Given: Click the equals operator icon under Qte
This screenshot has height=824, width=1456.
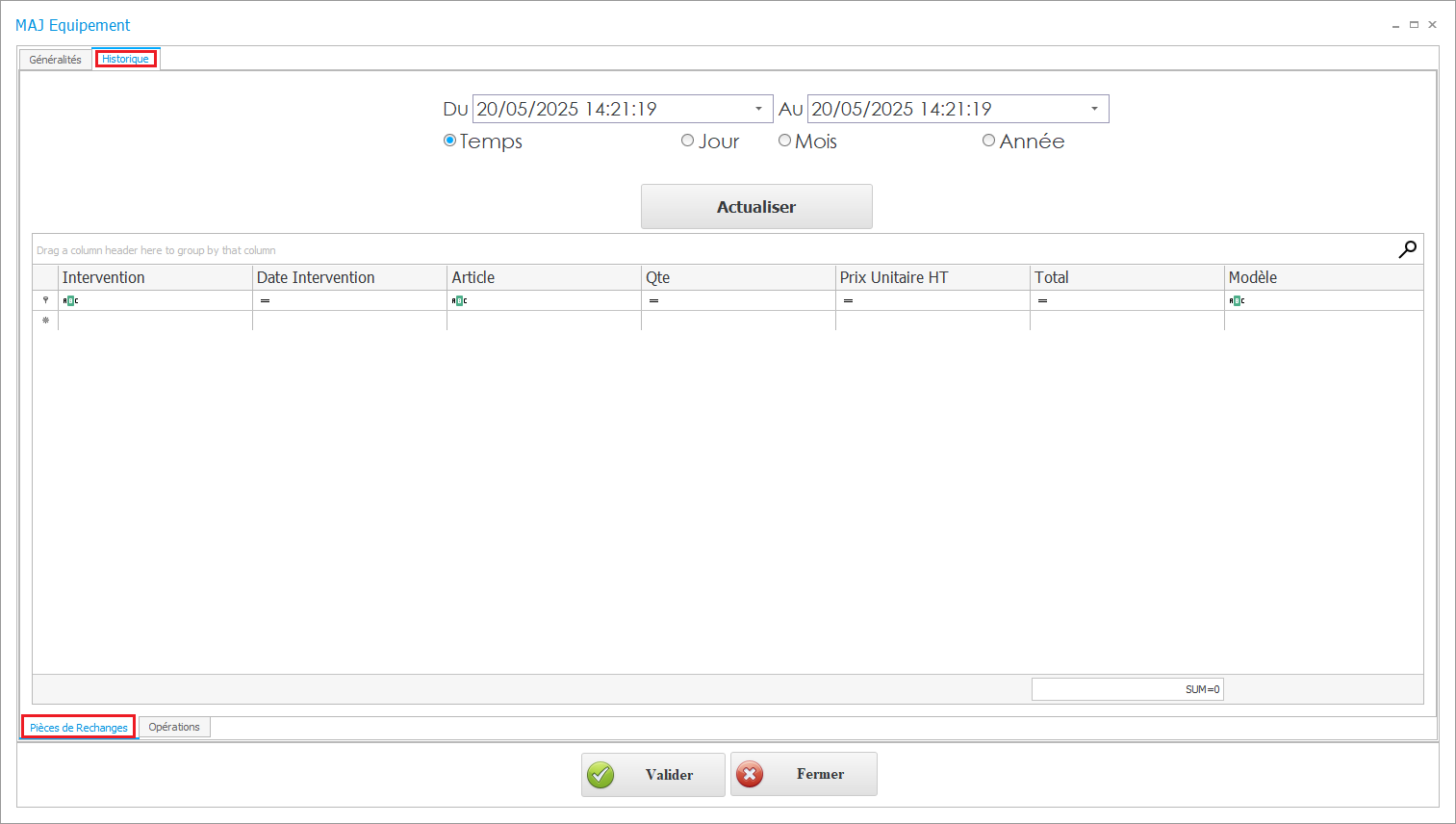Looking at the screenshot, I should click(653, 300).
